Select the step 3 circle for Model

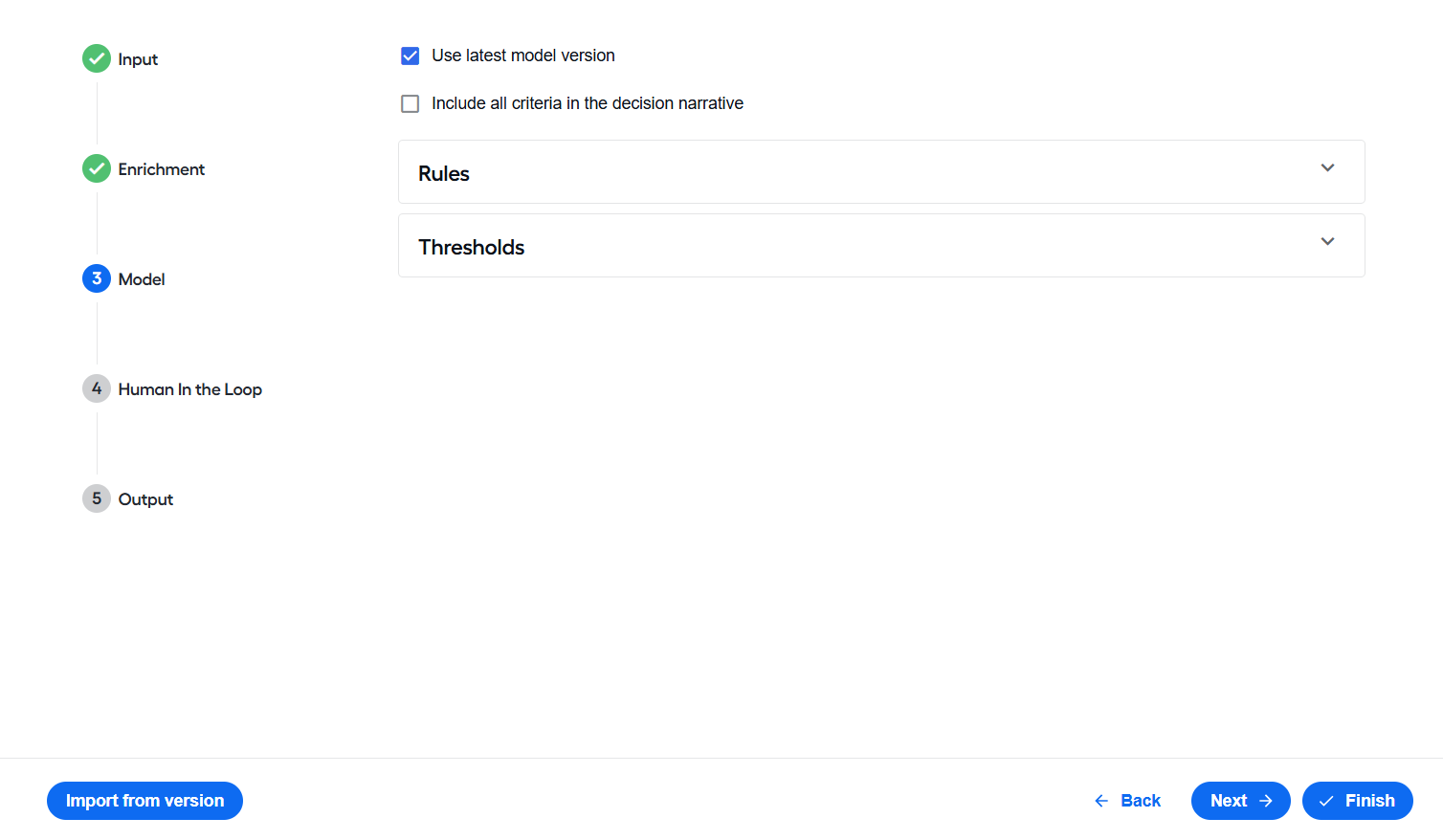click(x=97, y=278)
